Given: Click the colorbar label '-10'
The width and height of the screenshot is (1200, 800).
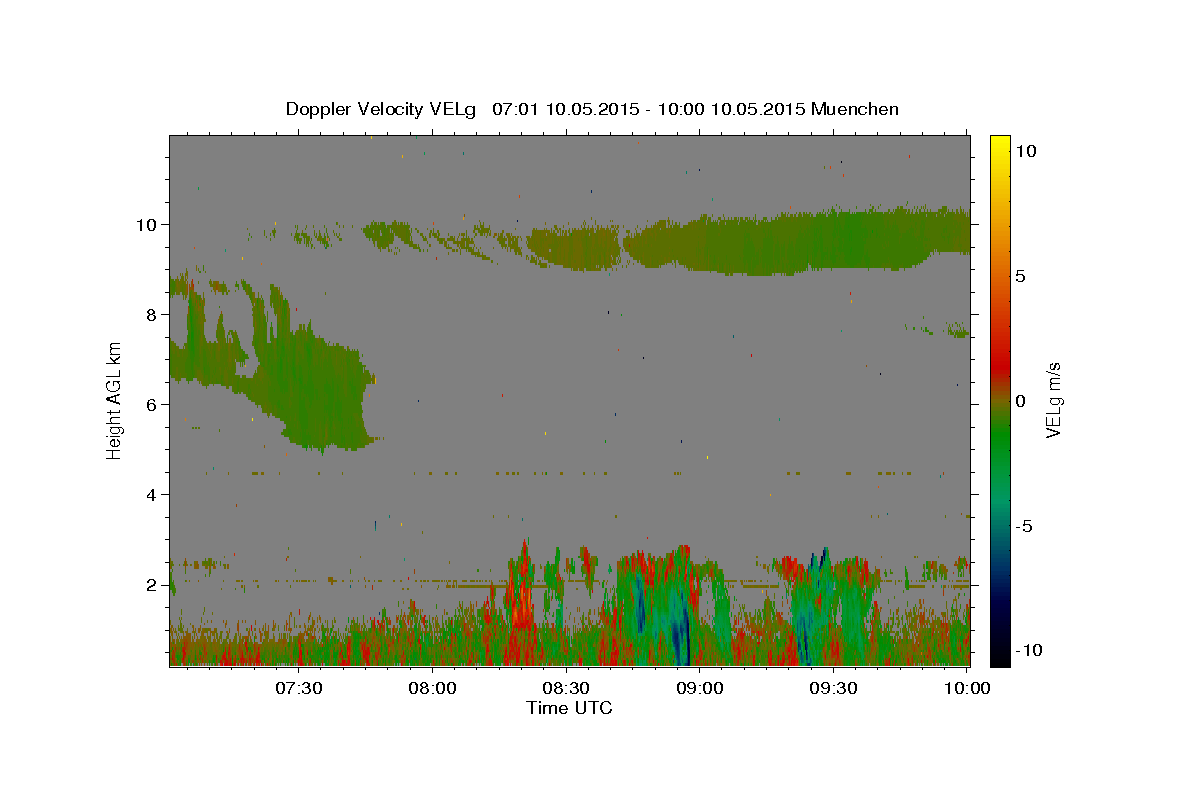Looking at the screenshot, I should [x=1028, y=650].
